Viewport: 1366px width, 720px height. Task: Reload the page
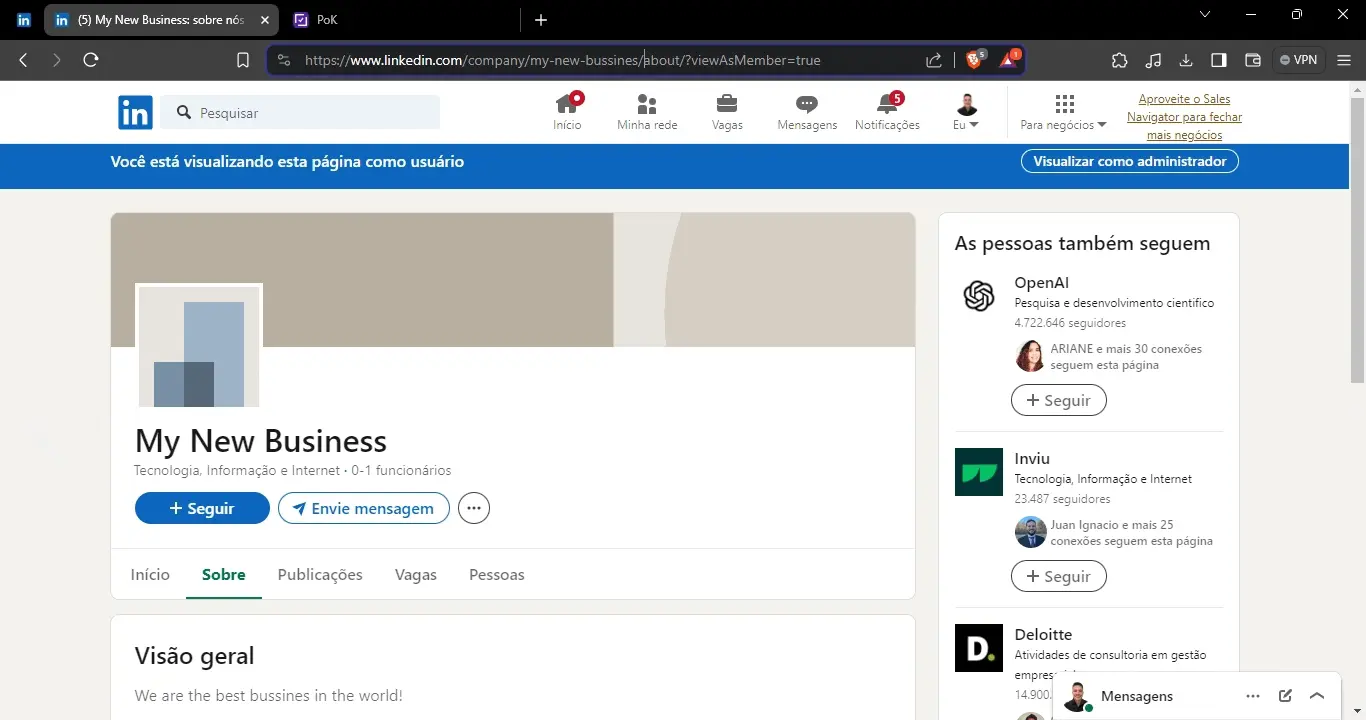[x=91, y=60]
